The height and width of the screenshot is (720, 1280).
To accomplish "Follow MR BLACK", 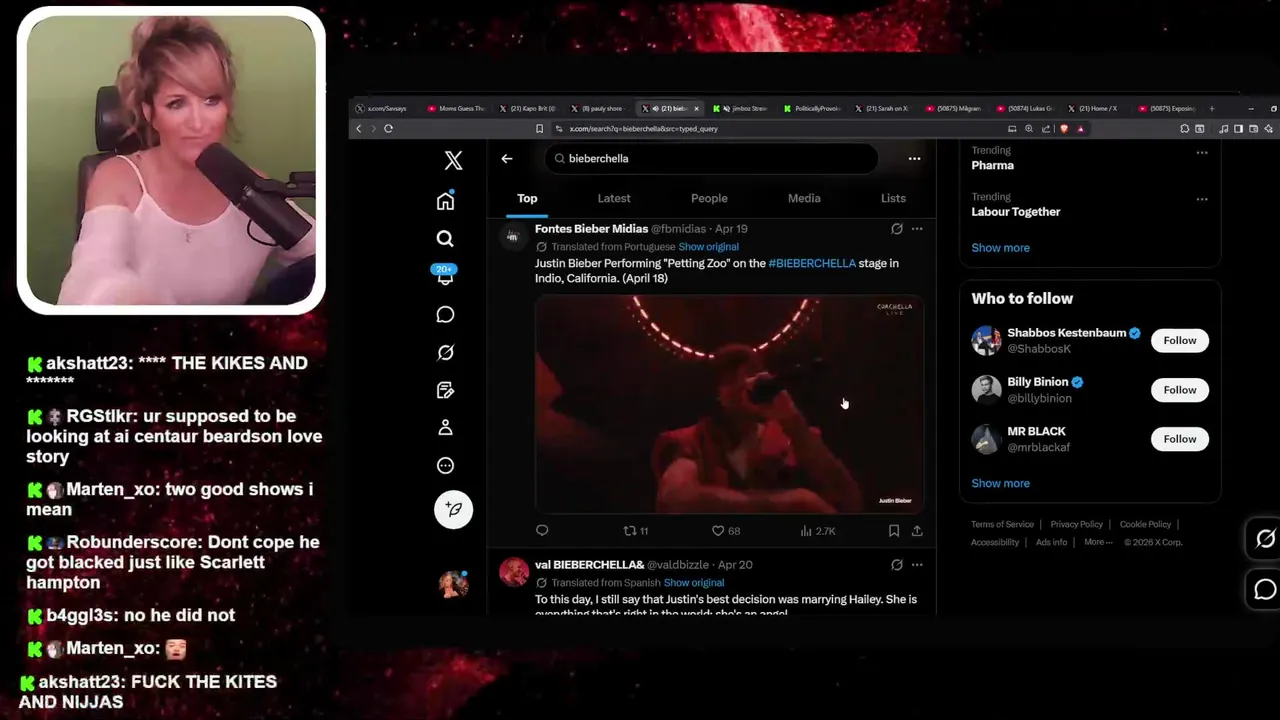I will 1179,439.
